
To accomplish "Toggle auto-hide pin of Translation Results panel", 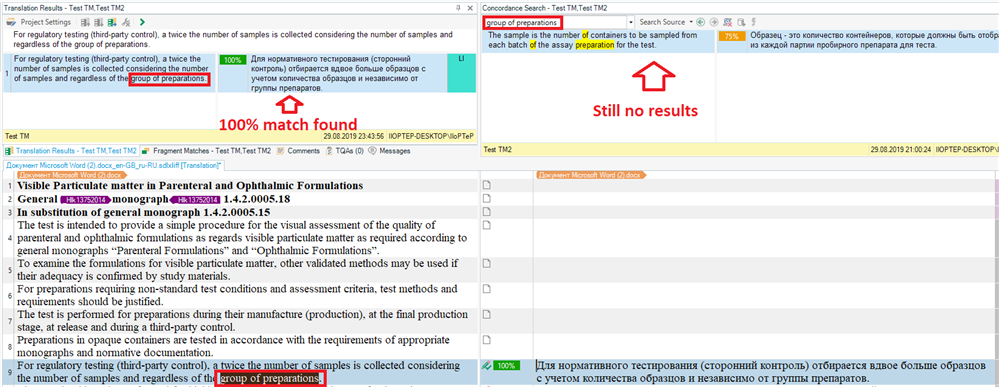I will (x=459, y=7).
